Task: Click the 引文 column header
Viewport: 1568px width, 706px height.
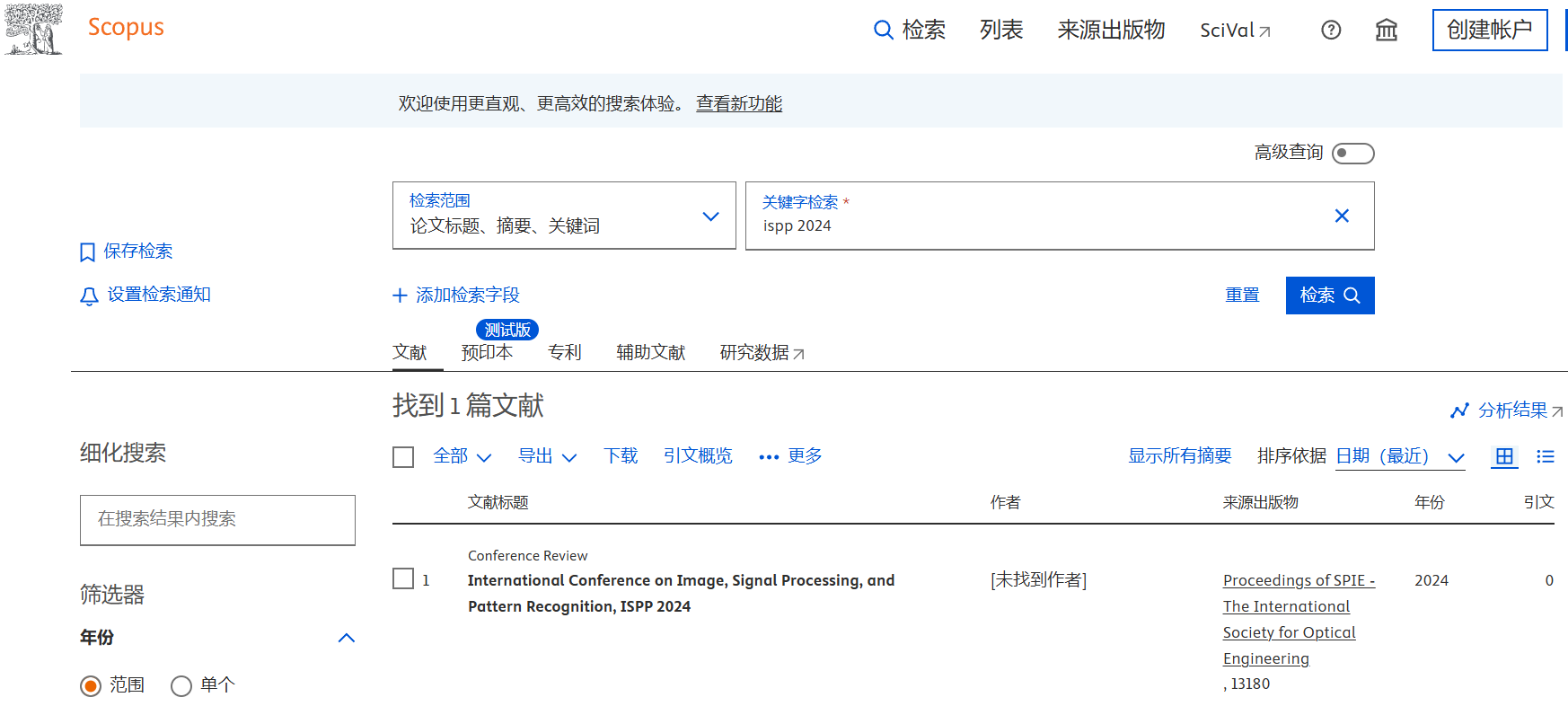Action: (x=1539, y=503)
